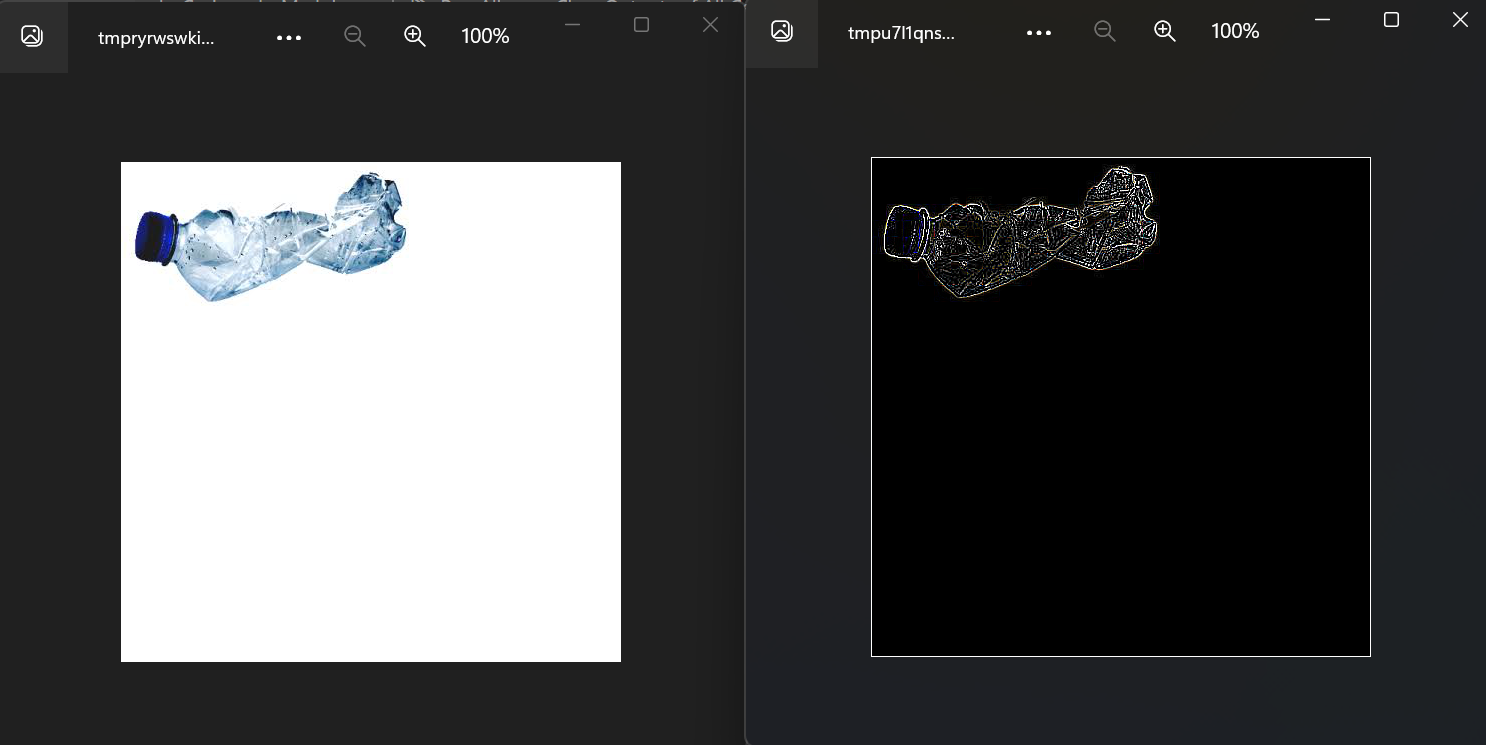
Task: Open the 100% zoom level control in the left window
Action: pyautogui.click(x=484, y=36)
